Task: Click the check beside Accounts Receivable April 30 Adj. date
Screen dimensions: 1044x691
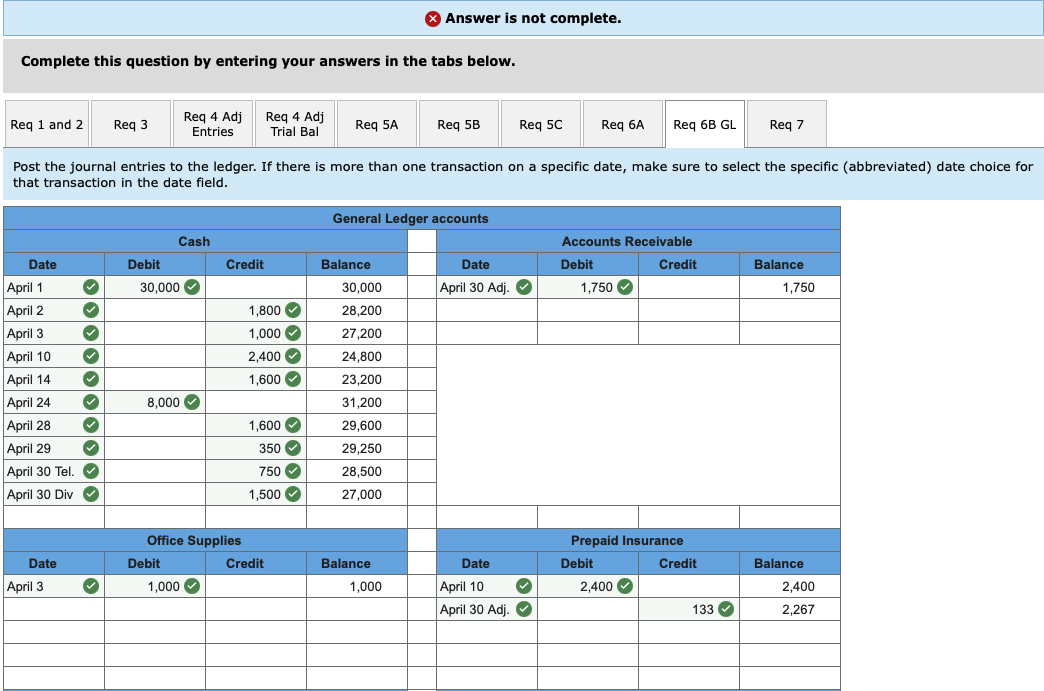Action: point(524,287)
